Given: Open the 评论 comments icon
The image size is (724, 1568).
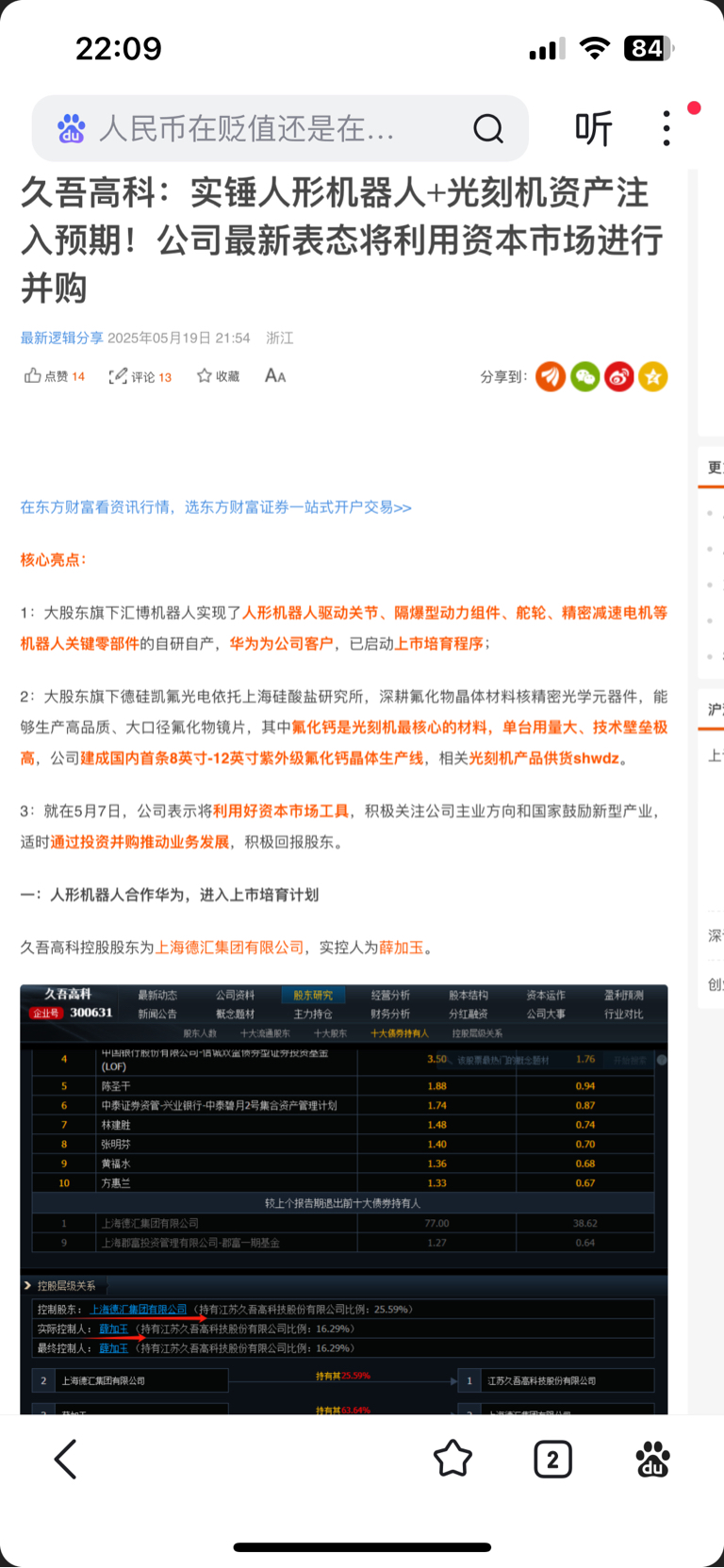Looking at the screenshot, I should tap(118, 376).
